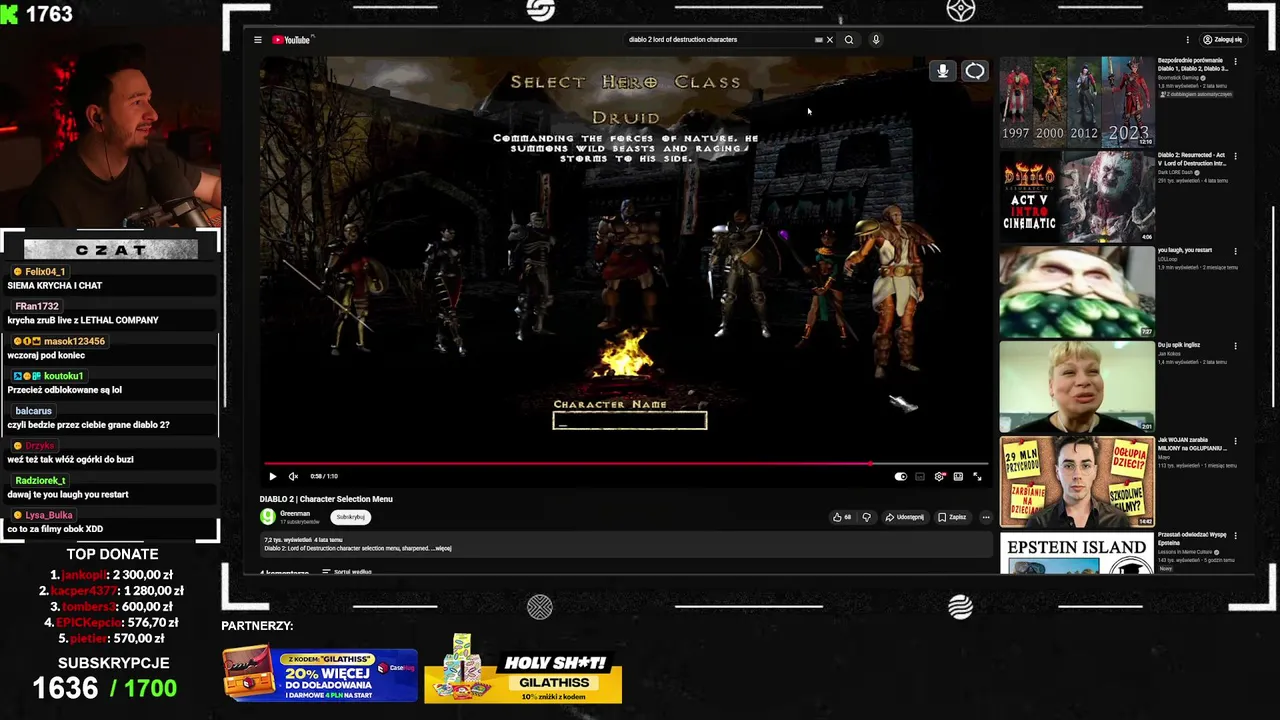This screenshot has height=720, width=1280.
Task: Open the 1997 2000 2012 2023 comparison thumbnail
Action: click(1077, 102)
